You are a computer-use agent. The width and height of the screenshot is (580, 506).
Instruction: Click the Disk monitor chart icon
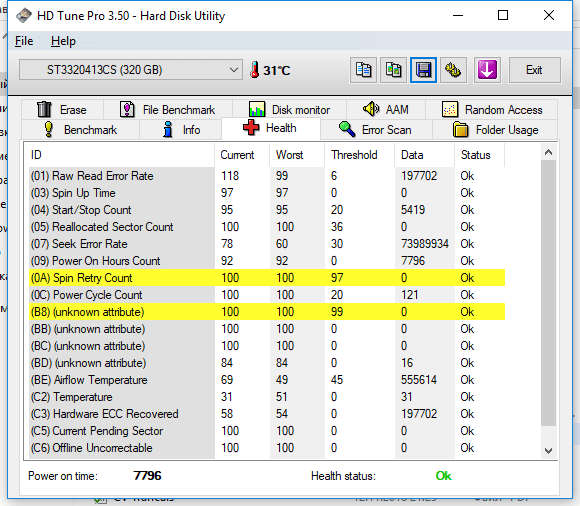pyautogui.click(x=257, y=109)
